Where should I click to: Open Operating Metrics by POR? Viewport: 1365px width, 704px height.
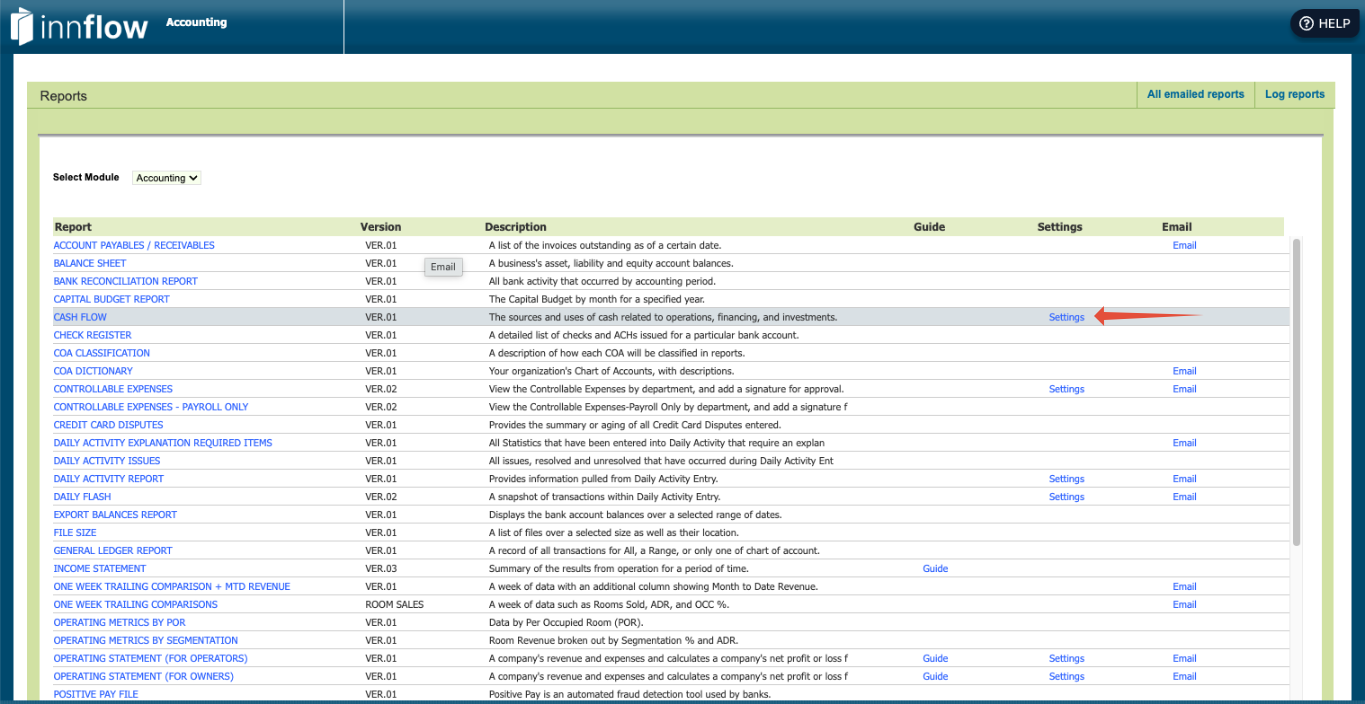point(120,623)
